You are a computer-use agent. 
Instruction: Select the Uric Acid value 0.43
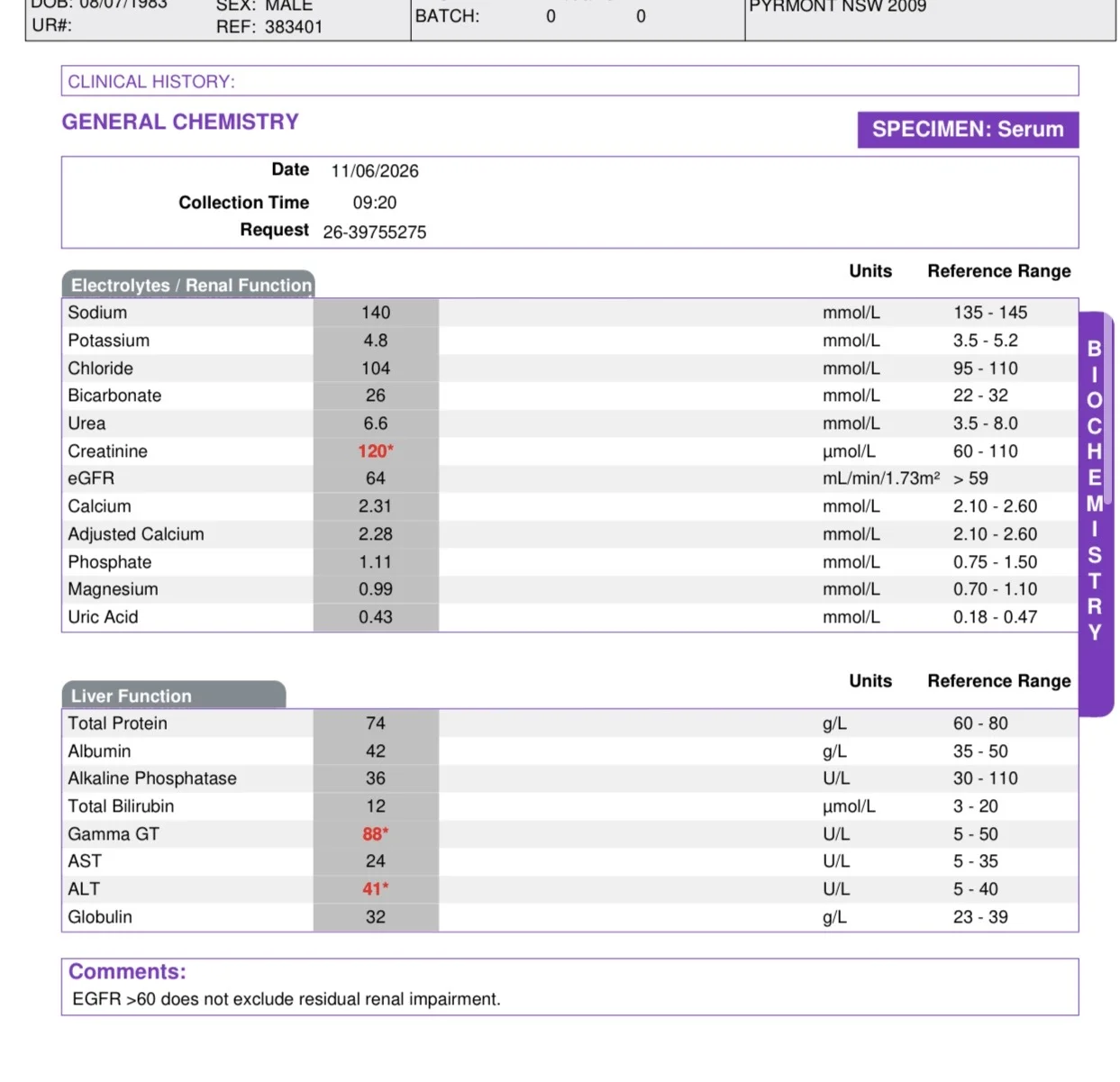(x=376, y=617)
